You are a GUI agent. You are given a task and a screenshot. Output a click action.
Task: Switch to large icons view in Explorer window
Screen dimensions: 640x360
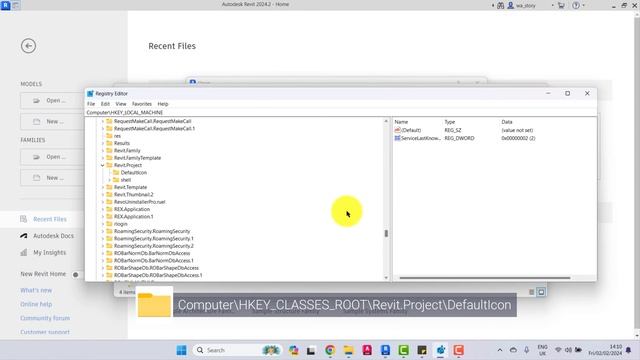(541, 292)
